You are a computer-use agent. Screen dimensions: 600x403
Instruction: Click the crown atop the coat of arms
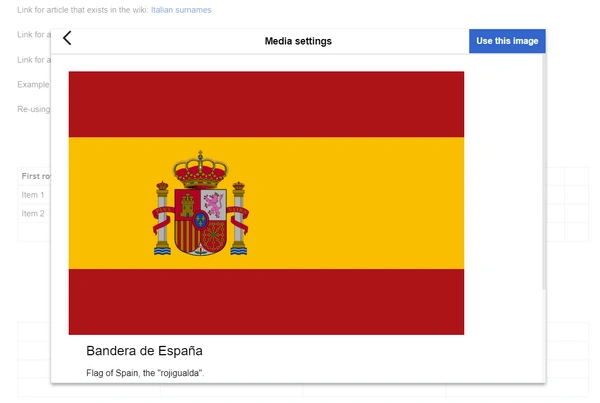click(200, 170)
